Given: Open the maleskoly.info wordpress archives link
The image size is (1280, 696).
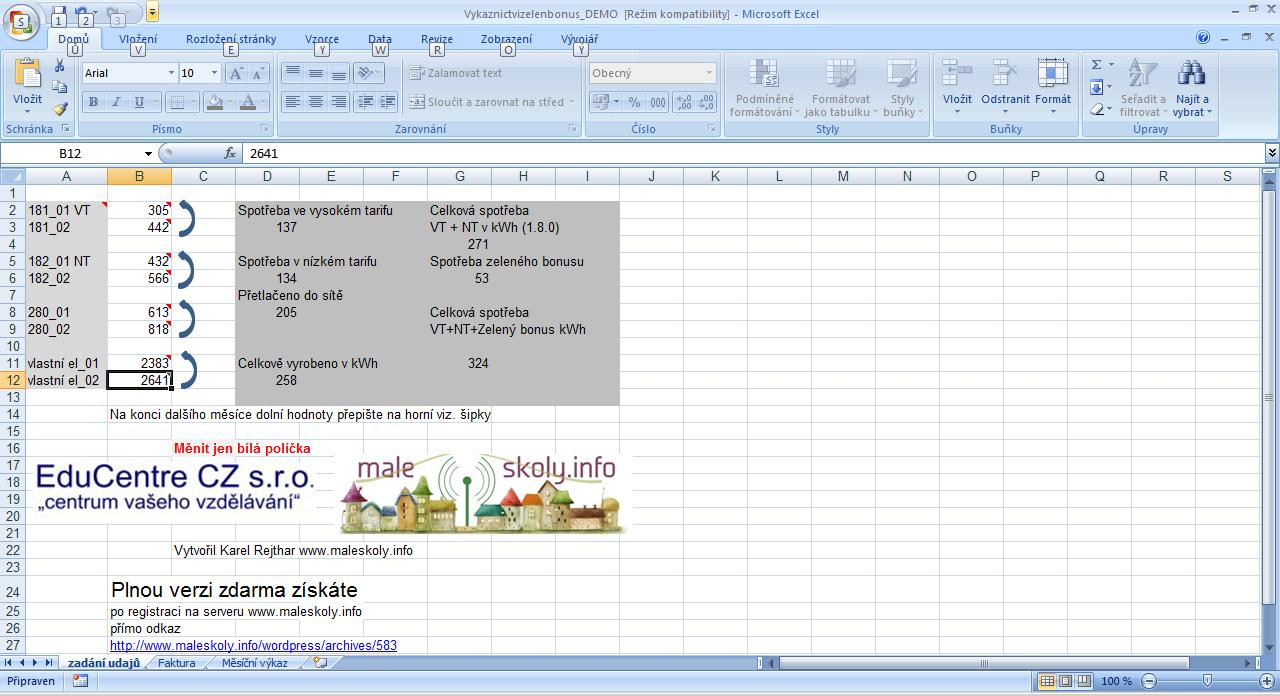Looking at the screenshot, I should [253, 646].
